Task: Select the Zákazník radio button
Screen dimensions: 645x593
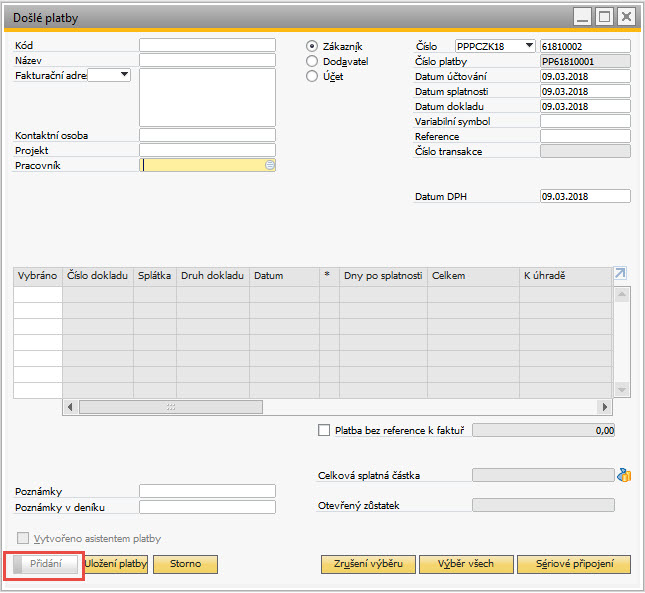Action: point(312,46)
